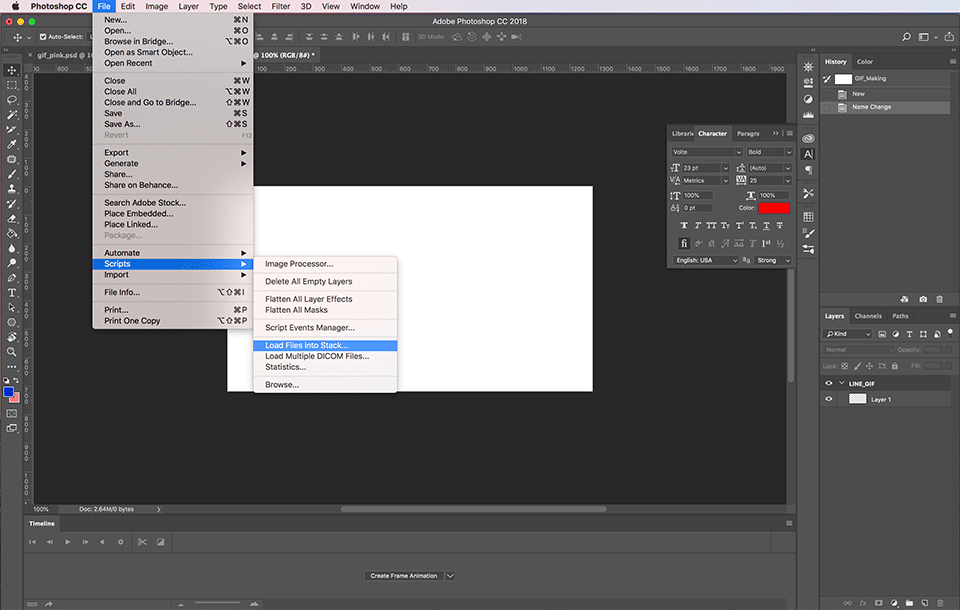960x610 pixels.
Task: Select the Clone Stamp tool
Action: click(x=12, y=189)
